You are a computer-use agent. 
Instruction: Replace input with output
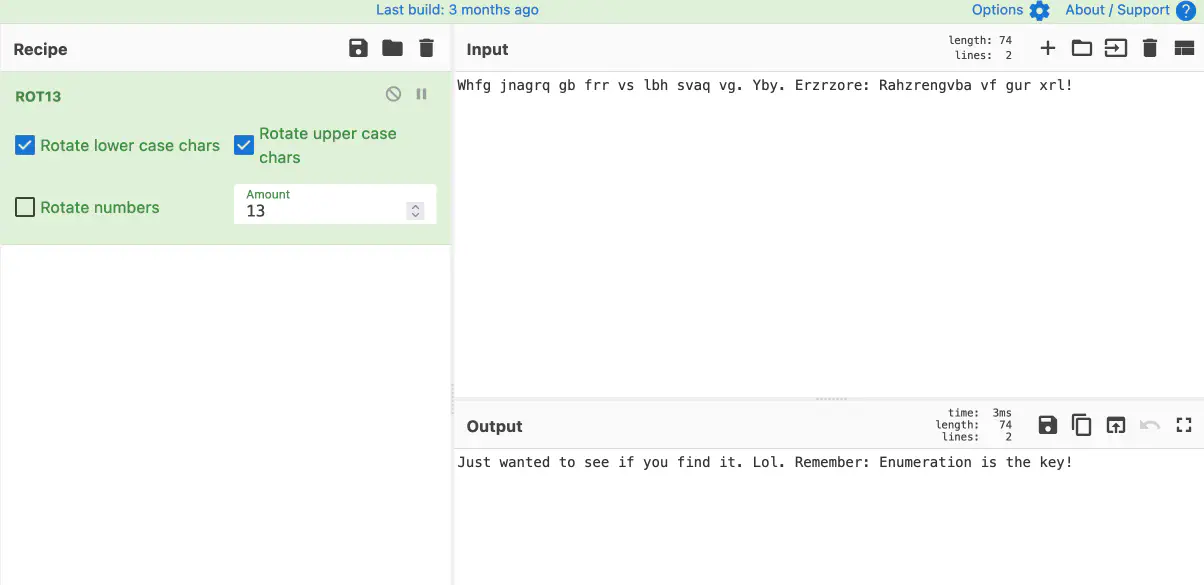[1115, 425]
